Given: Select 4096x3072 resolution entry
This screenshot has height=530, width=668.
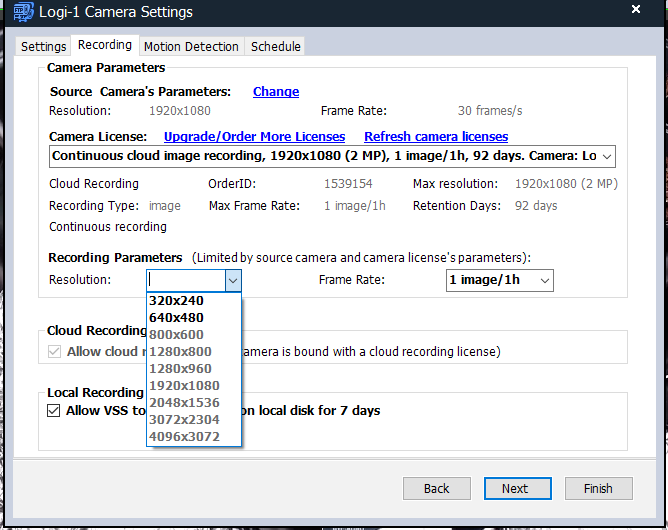Looking at the screenshot, I should click(184, 437).
